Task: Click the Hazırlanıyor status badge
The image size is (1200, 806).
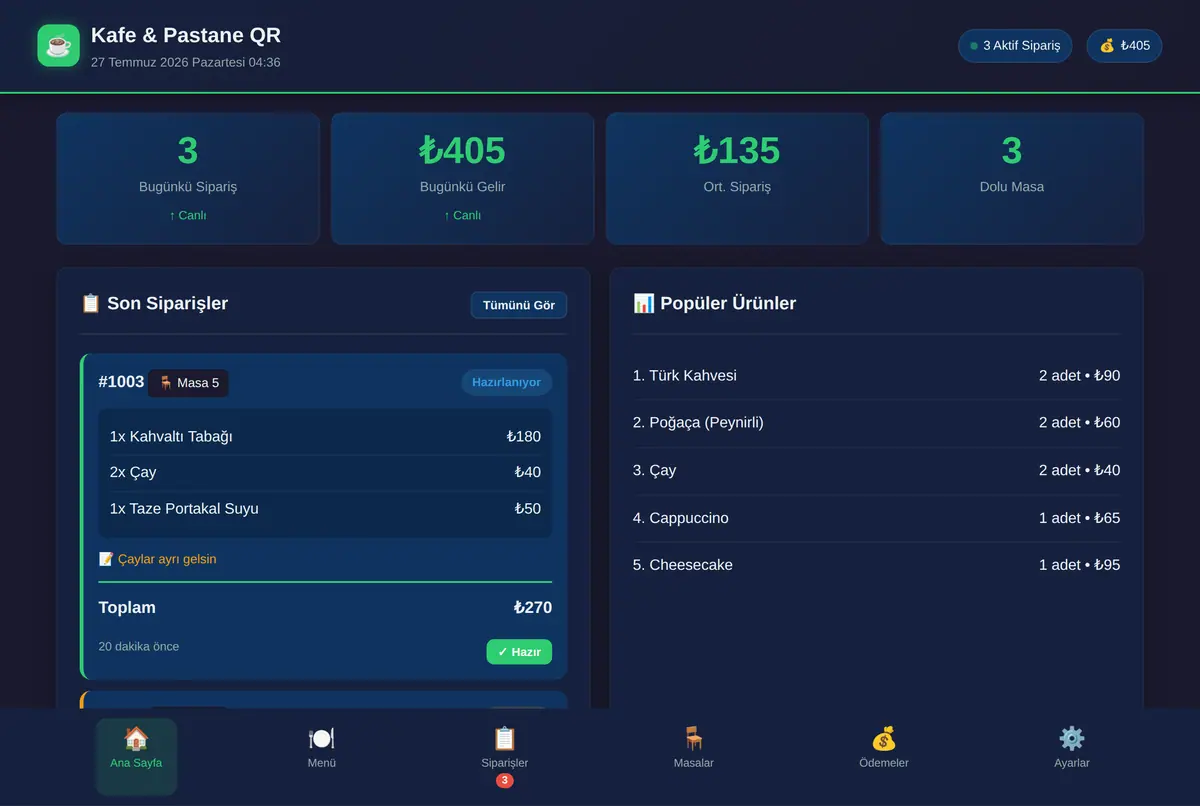Action: pyautogui.click(x=506, y=382)
